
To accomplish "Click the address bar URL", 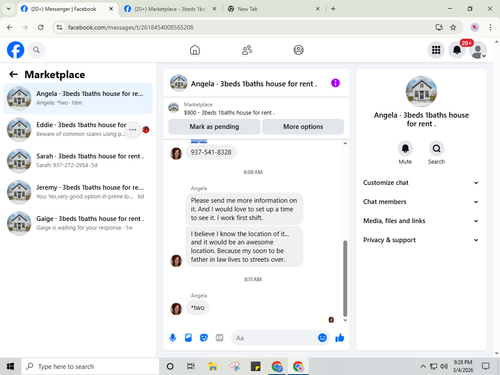I will [130, 27].
